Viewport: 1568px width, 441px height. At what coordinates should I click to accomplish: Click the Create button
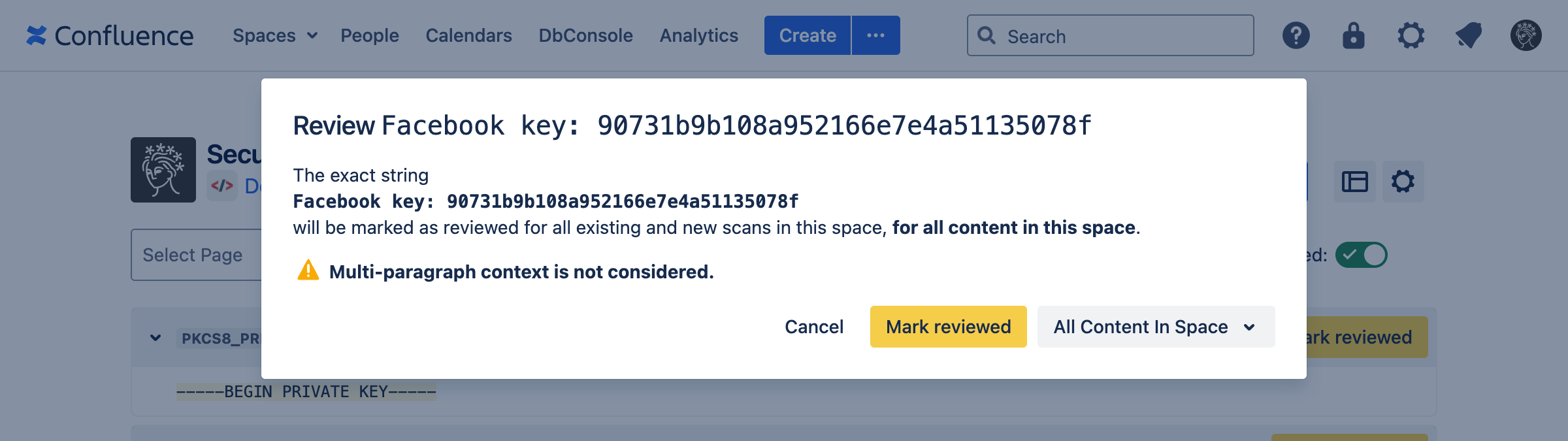(808, 35)
